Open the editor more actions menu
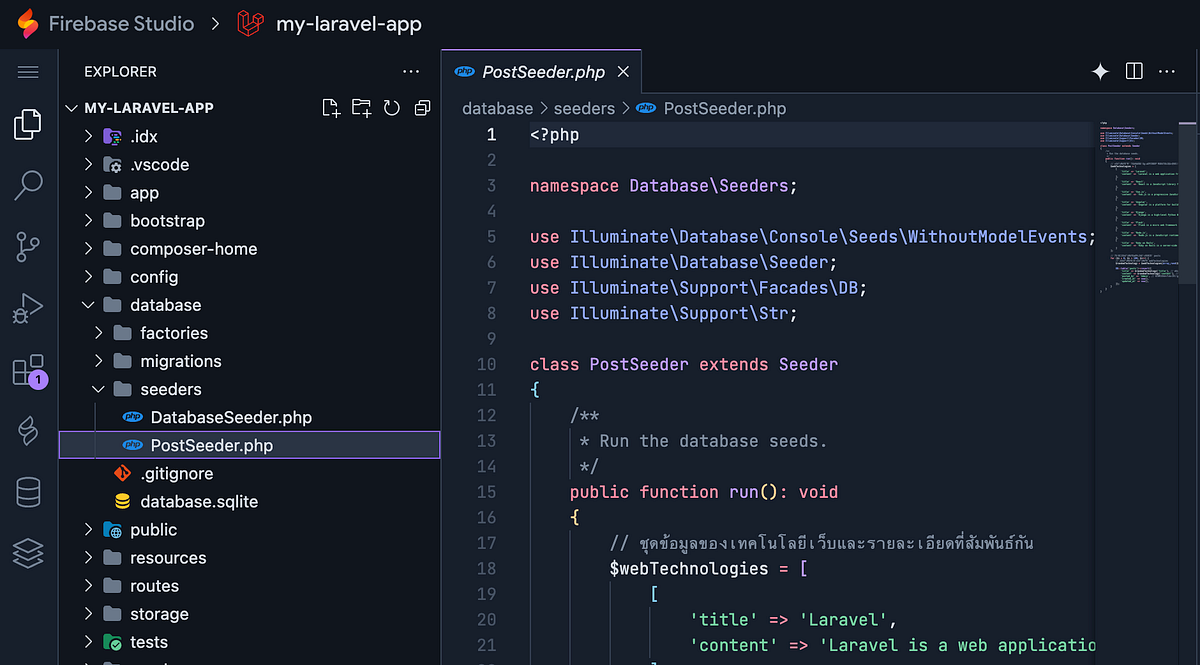The height and width of the screenshot is (665, 1200). coord(1166,71)
